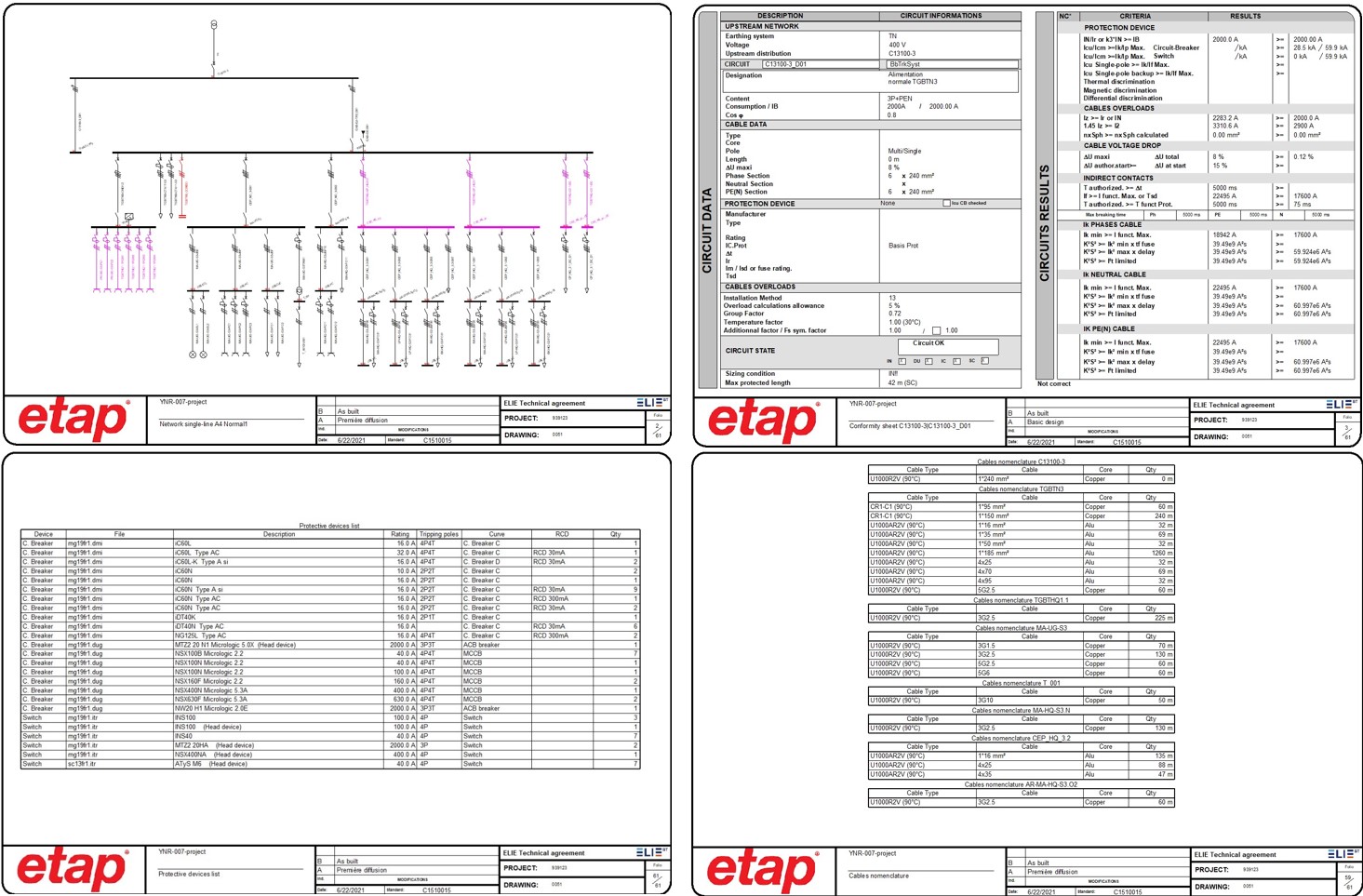The image size is (1363, 896).
Task: Click the etap logo on the Network single-line sheet
Action: [x=74, y=420]
